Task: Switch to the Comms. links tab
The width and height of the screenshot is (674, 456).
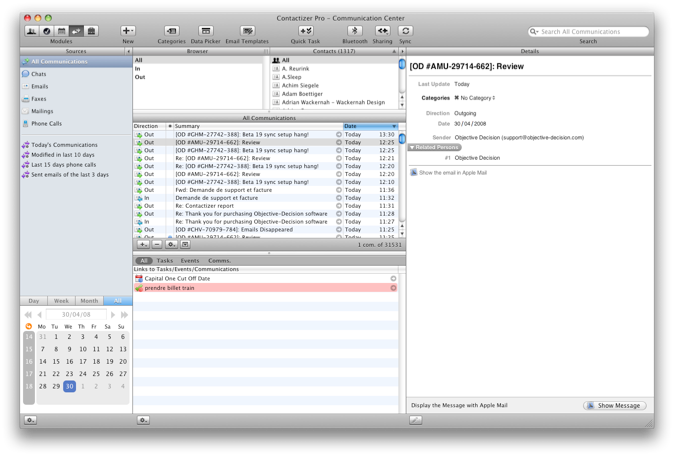Action: 220,261
